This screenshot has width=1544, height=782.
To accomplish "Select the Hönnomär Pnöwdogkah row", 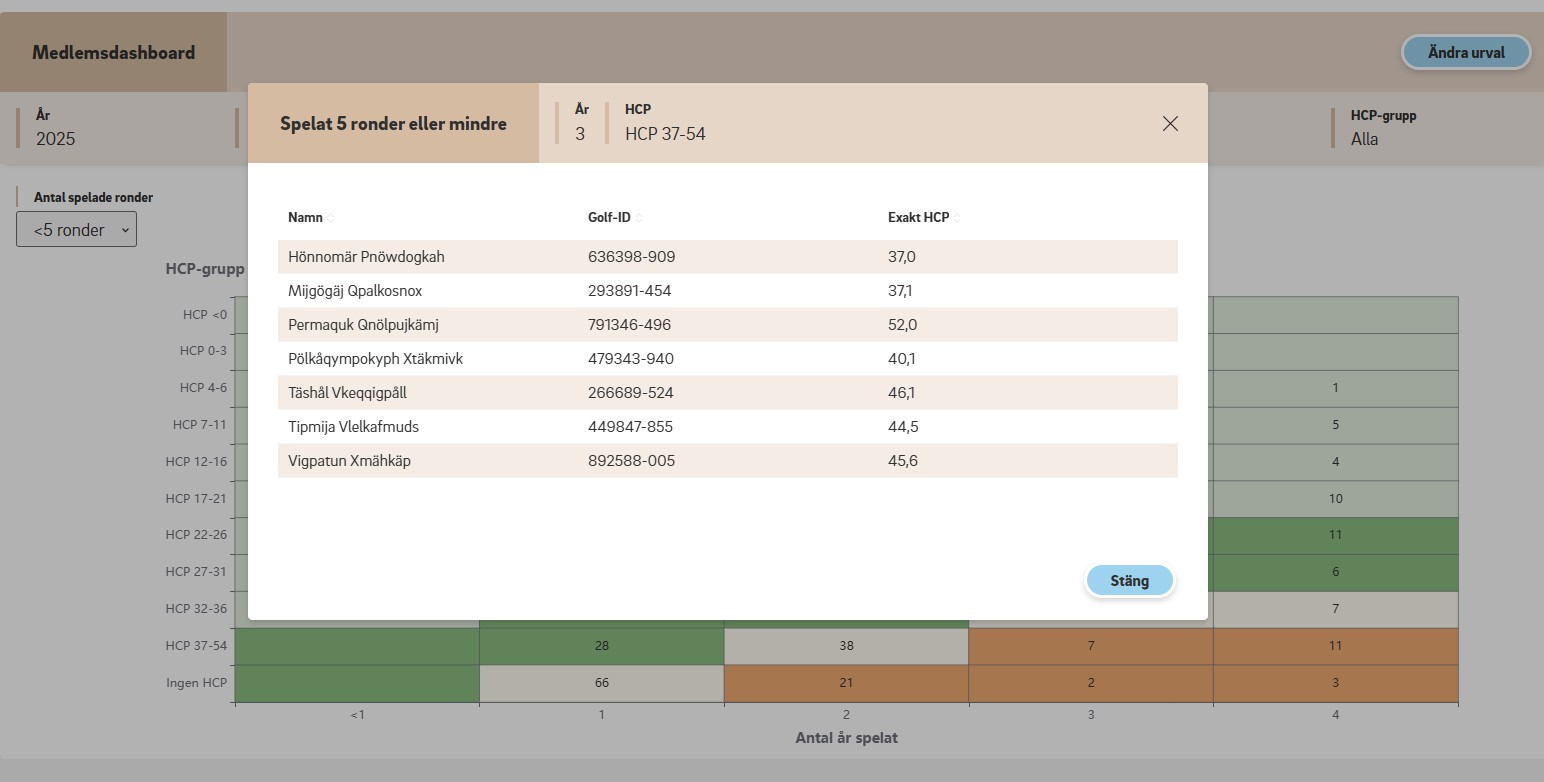I will (x=366, y=257).
